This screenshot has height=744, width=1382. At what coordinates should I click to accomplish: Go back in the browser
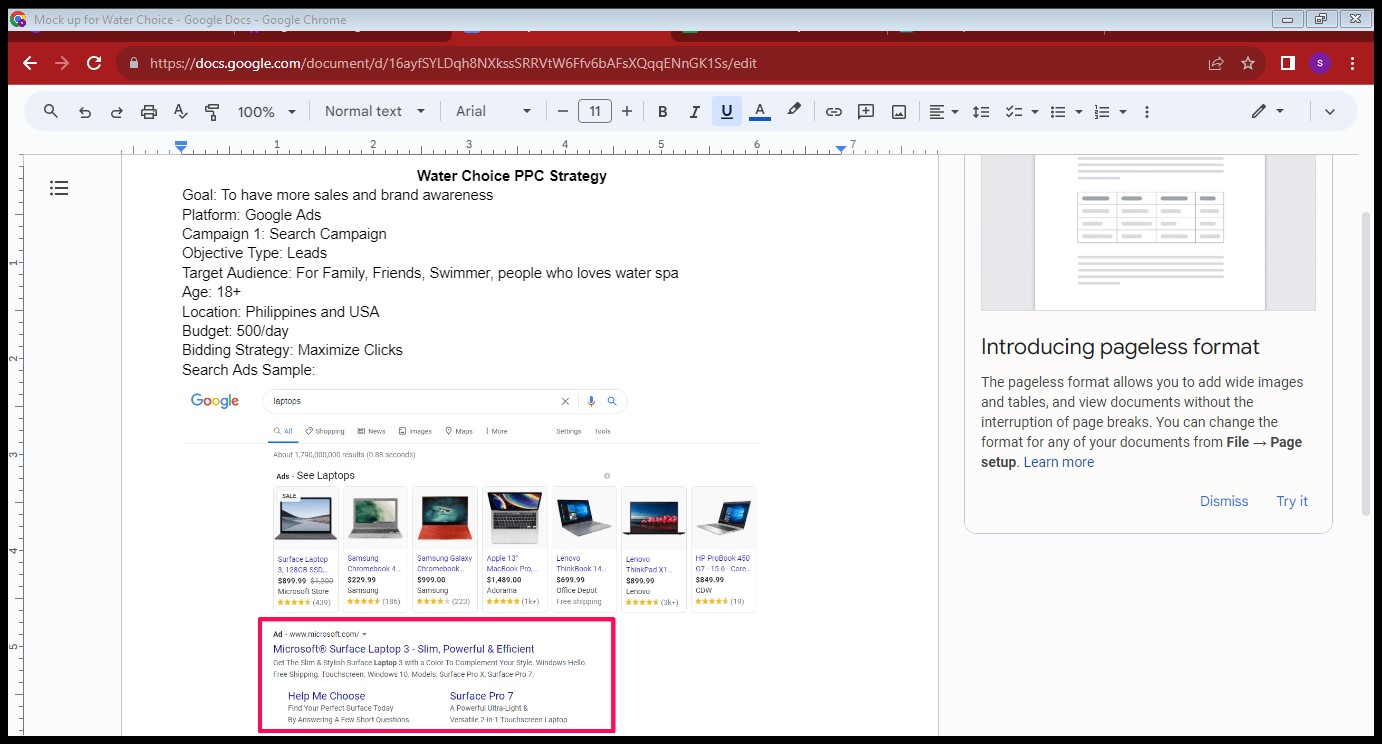30,63
